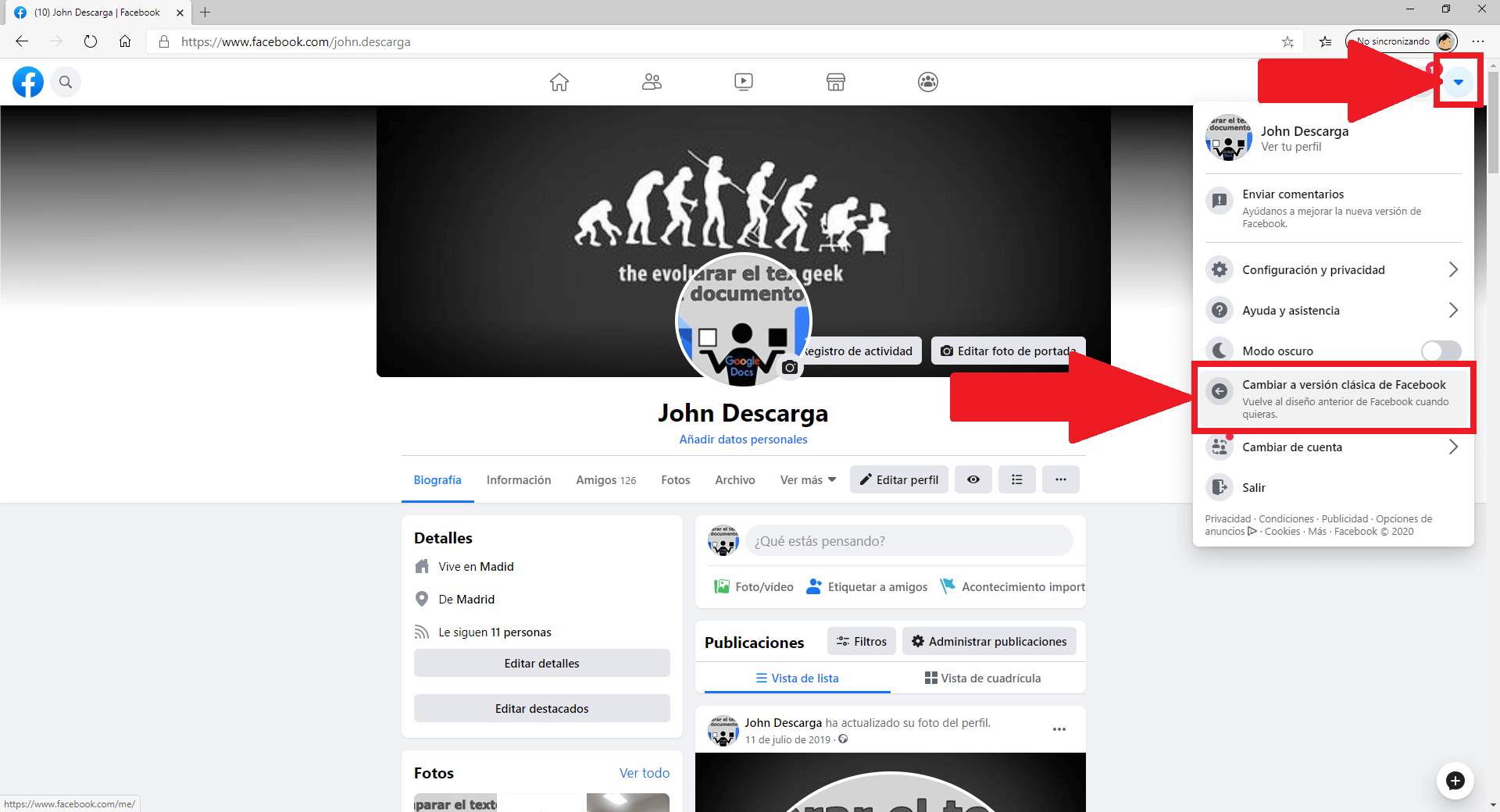Select Vista de lista tab
Viewport: 1500px width, 812px height.
click(798, 678)
